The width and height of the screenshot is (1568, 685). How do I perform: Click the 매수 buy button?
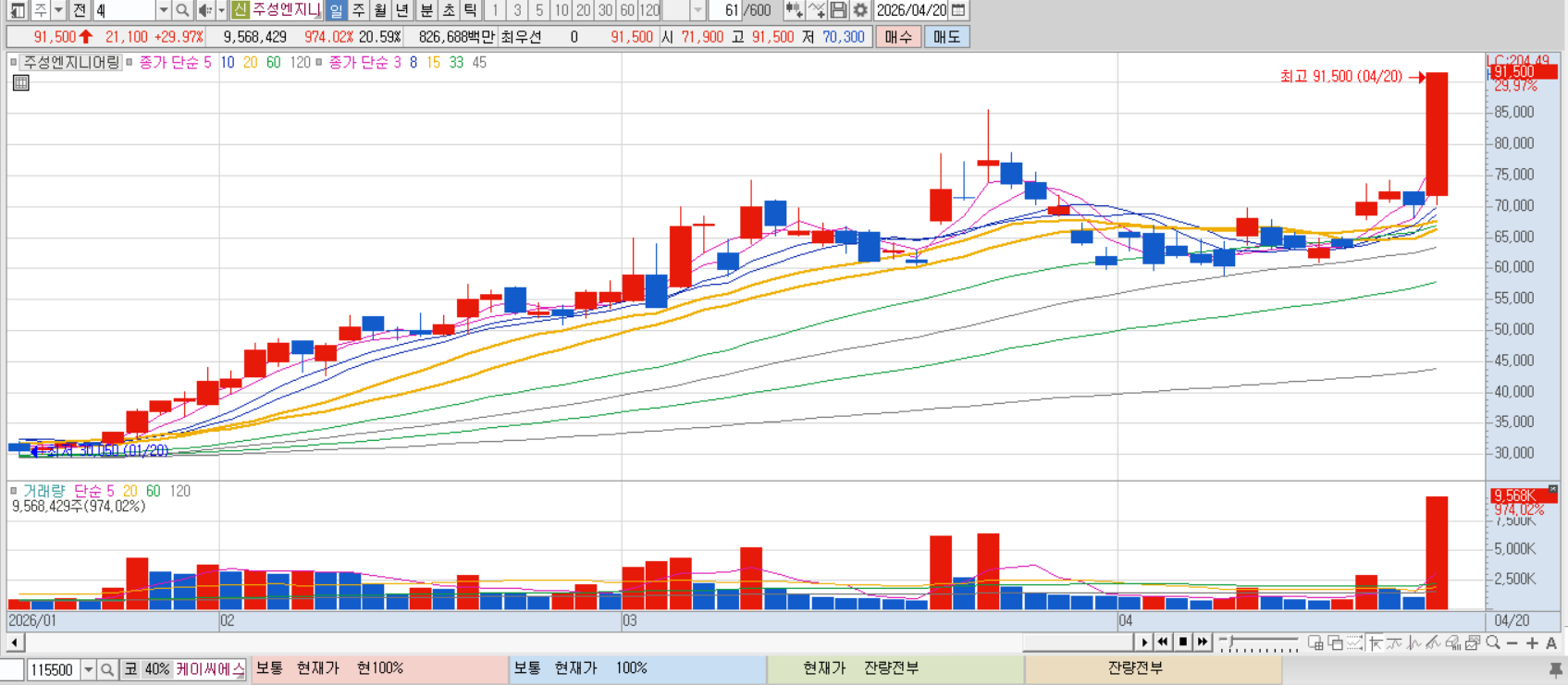(x=897, y=37)
